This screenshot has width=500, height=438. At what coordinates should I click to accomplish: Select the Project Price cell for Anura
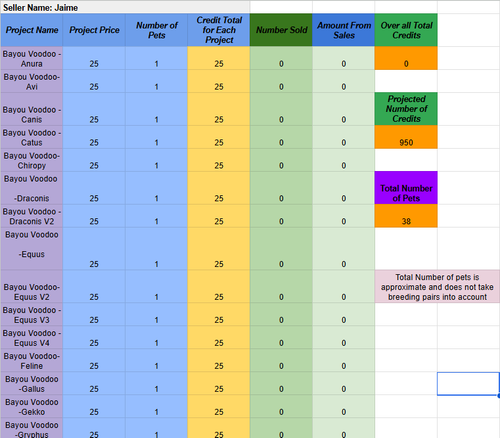(94, 58)
